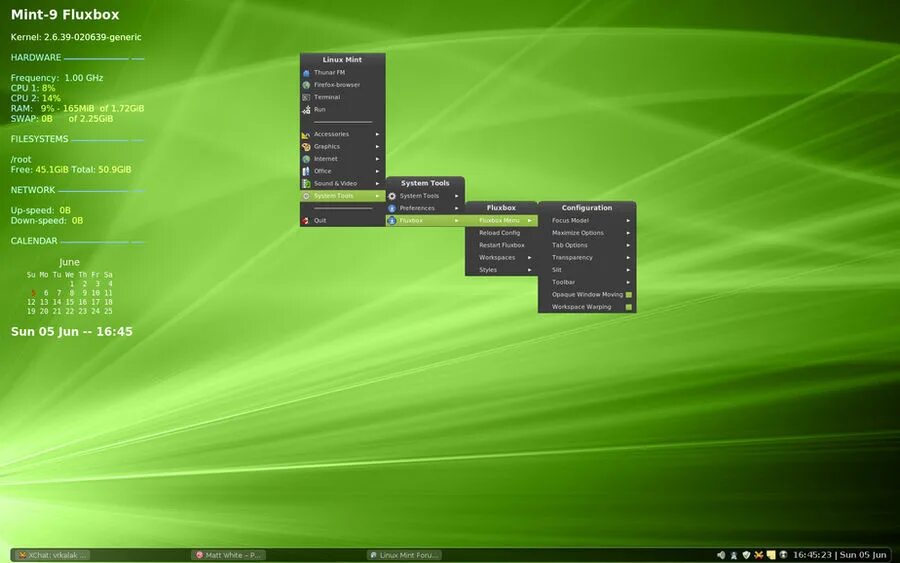900x563 pixels.
Task: Switch to the Linux Mint Forum taskbar window
Action: click(405, 555)
